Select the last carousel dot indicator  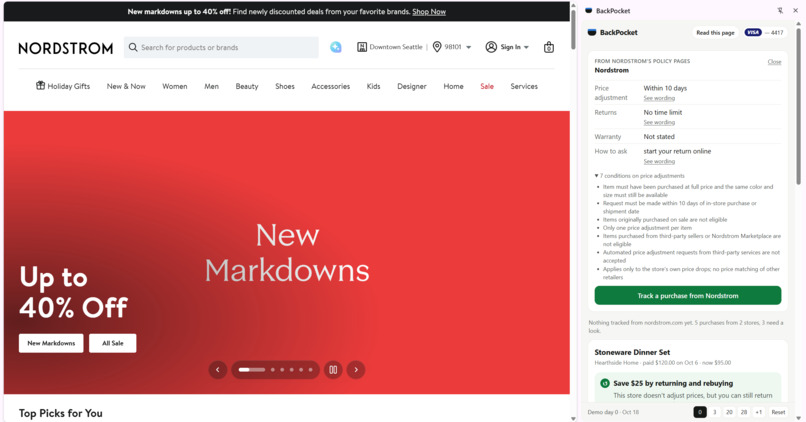[x=310, y=370]
